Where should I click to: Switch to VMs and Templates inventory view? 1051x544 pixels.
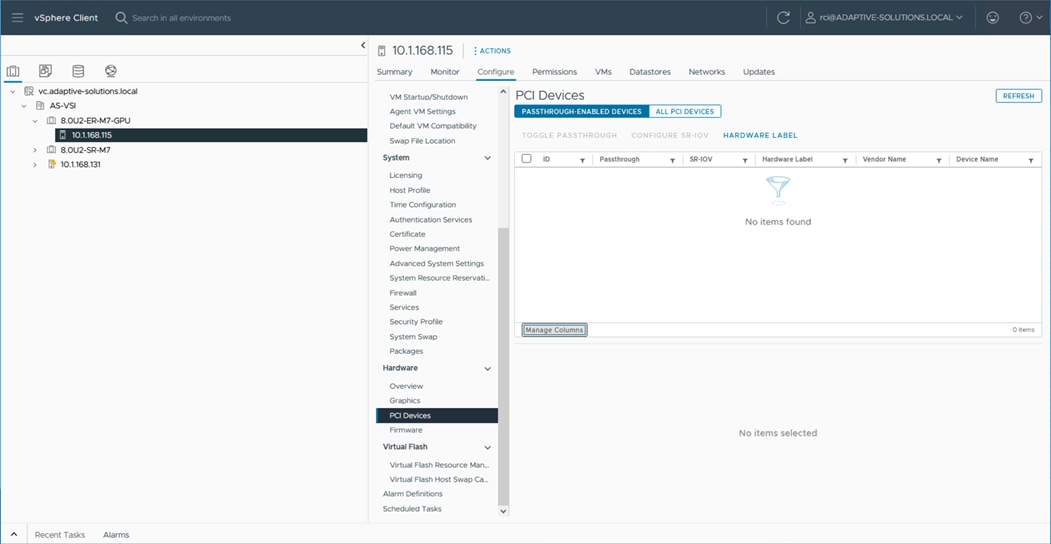[x=46, y=71]
